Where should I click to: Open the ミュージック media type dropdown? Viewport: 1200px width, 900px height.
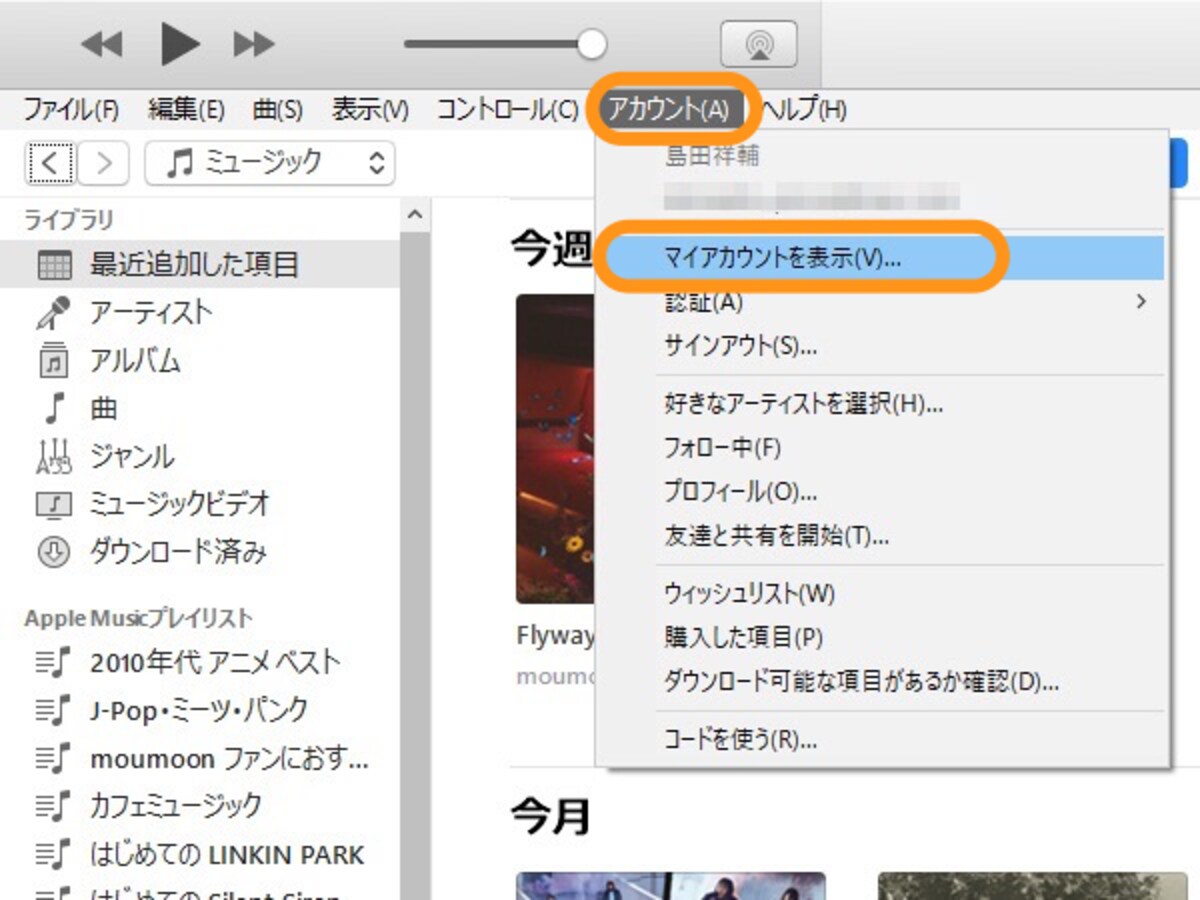[x=270, y=163]
